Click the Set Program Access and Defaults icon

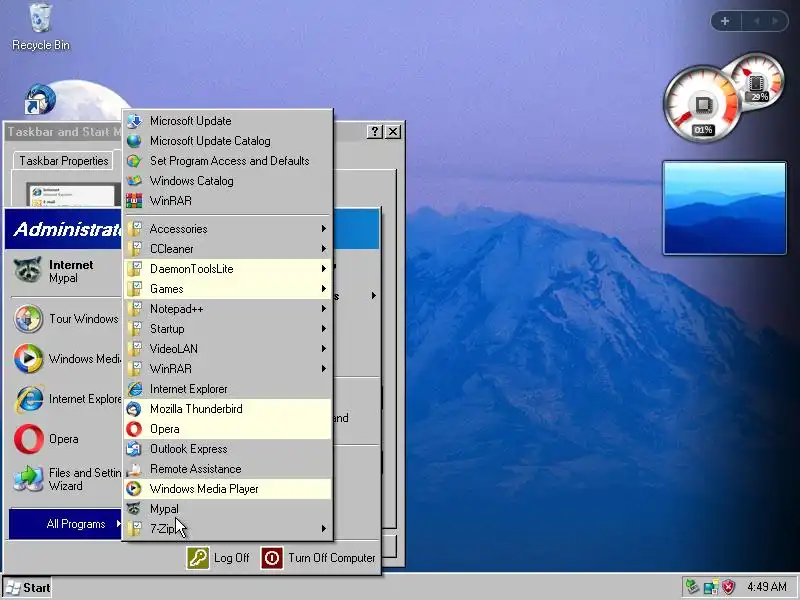pos(134,161)
